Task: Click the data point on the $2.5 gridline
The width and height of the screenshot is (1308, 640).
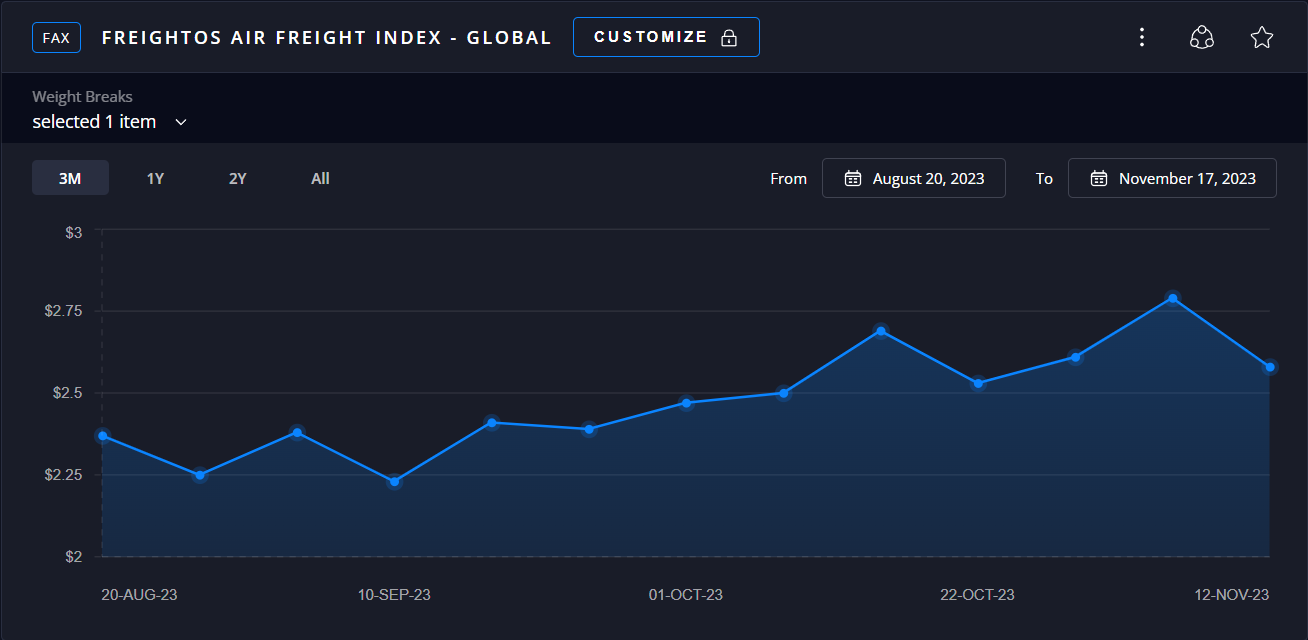Action: pos(783,393)
